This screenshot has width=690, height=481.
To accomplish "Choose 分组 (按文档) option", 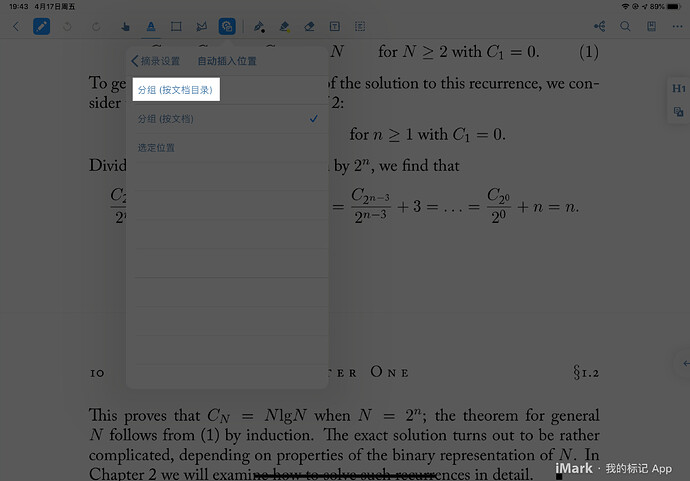I will [227, 119].
